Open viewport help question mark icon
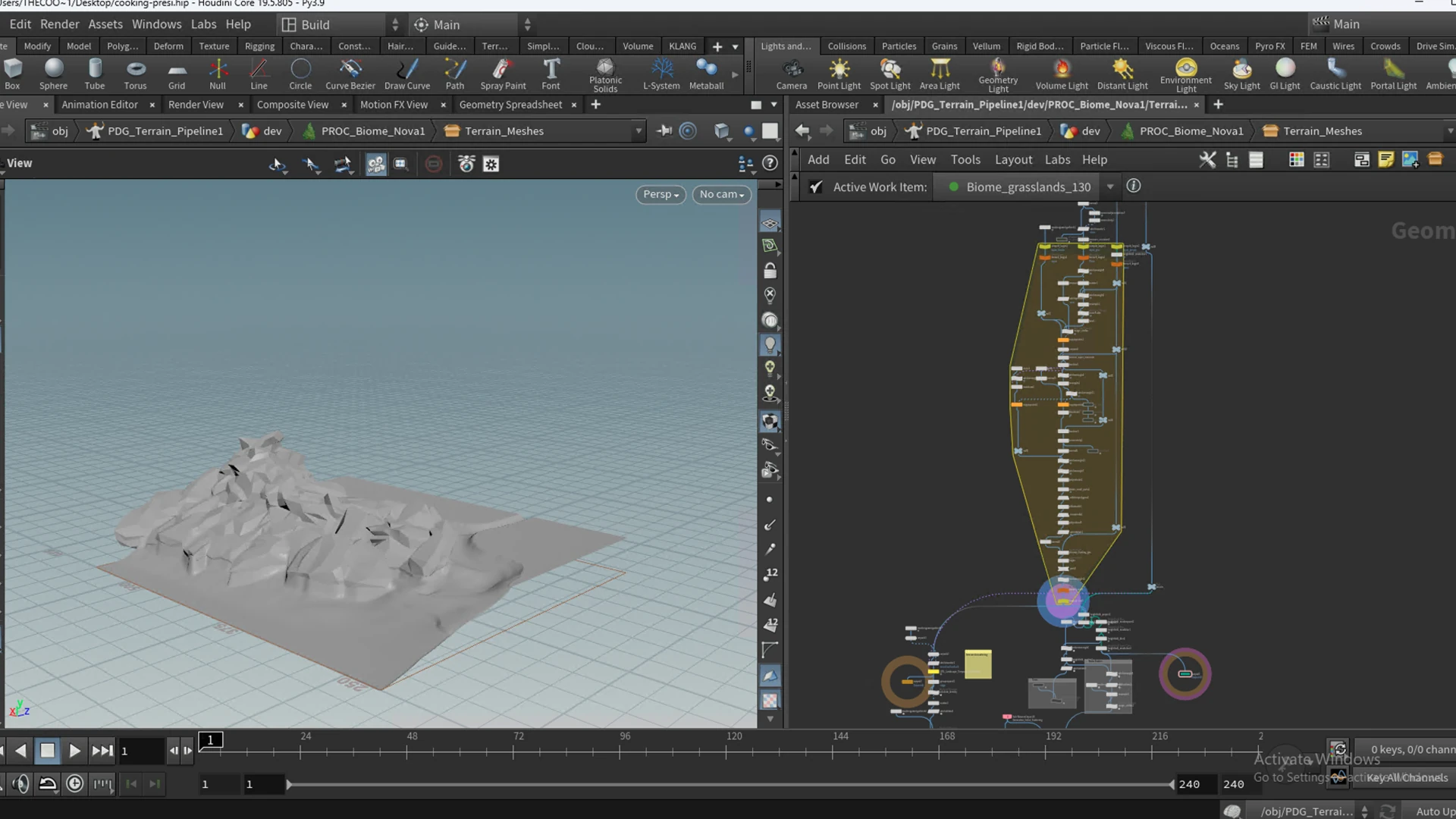 pyautogui.click(x=770, y=163)
